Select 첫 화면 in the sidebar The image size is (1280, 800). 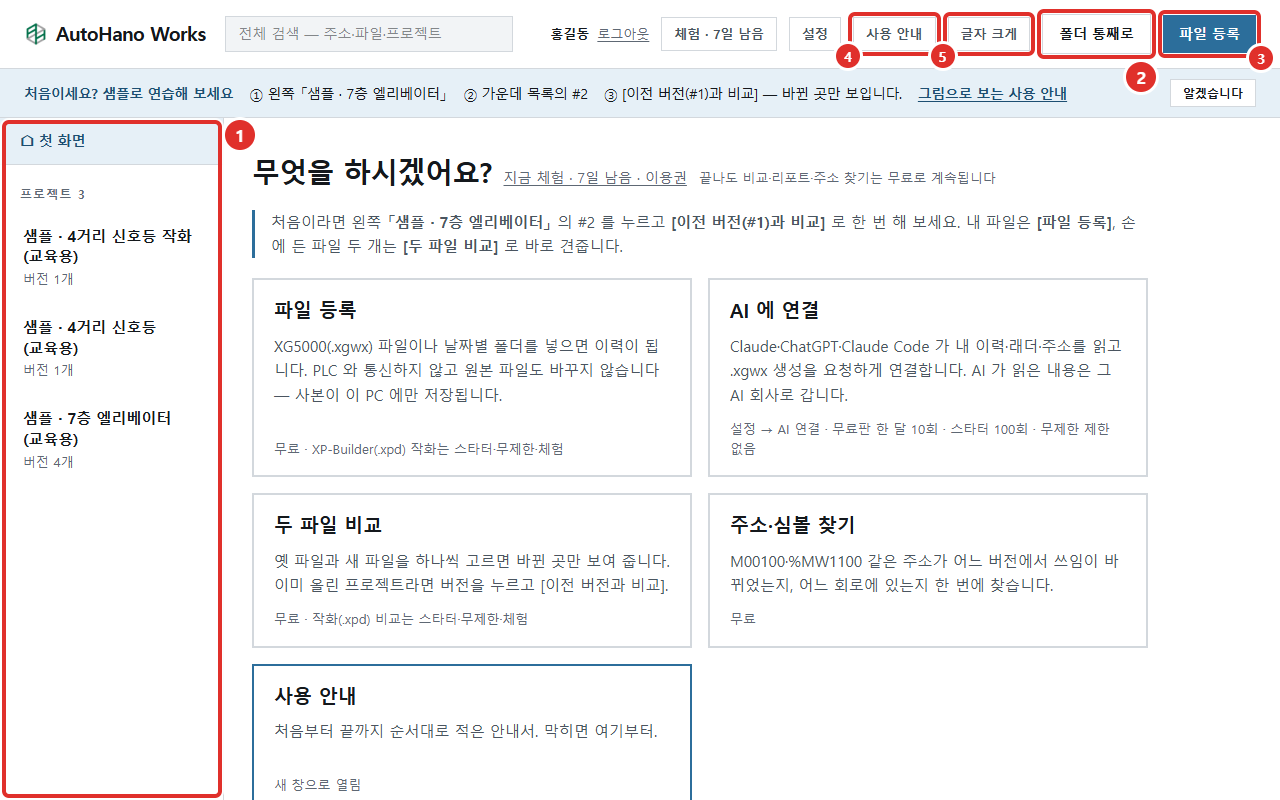(x=112, y=141)
